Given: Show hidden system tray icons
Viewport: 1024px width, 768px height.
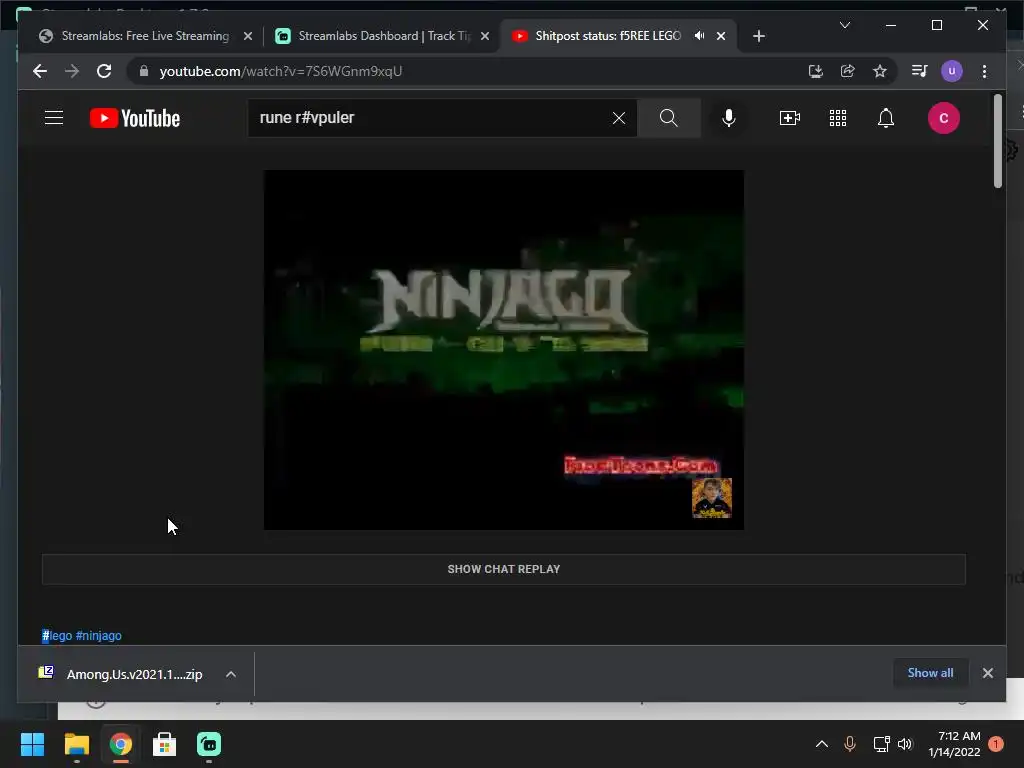Looking at the screenshot, I should point(822,744).
